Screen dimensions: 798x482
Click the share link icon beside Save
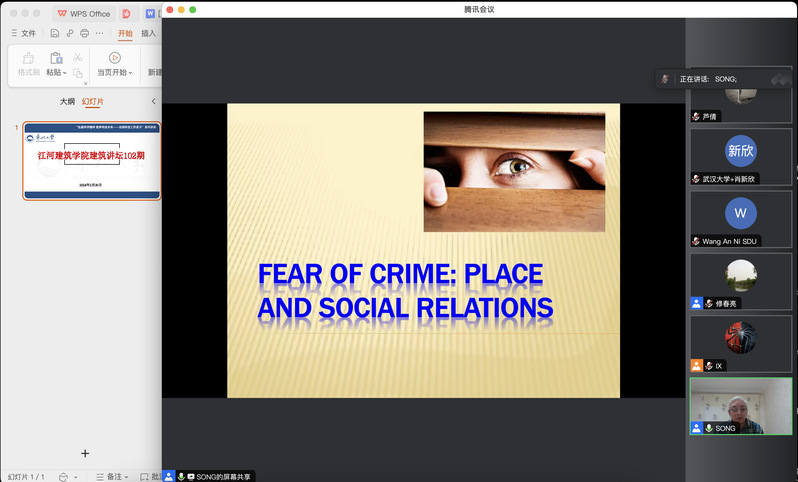70,33
